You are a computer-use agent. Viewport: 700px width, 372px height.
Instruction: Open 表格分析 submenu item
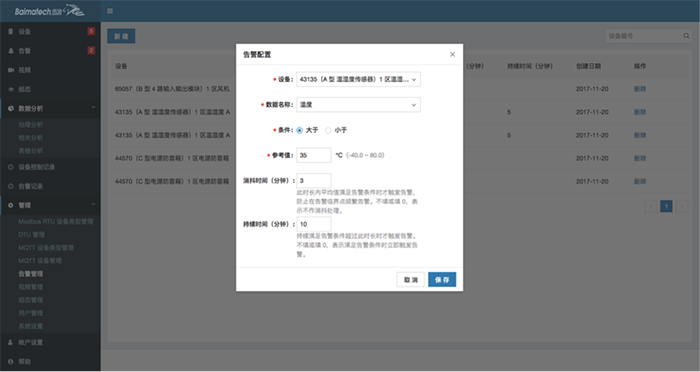31,151
